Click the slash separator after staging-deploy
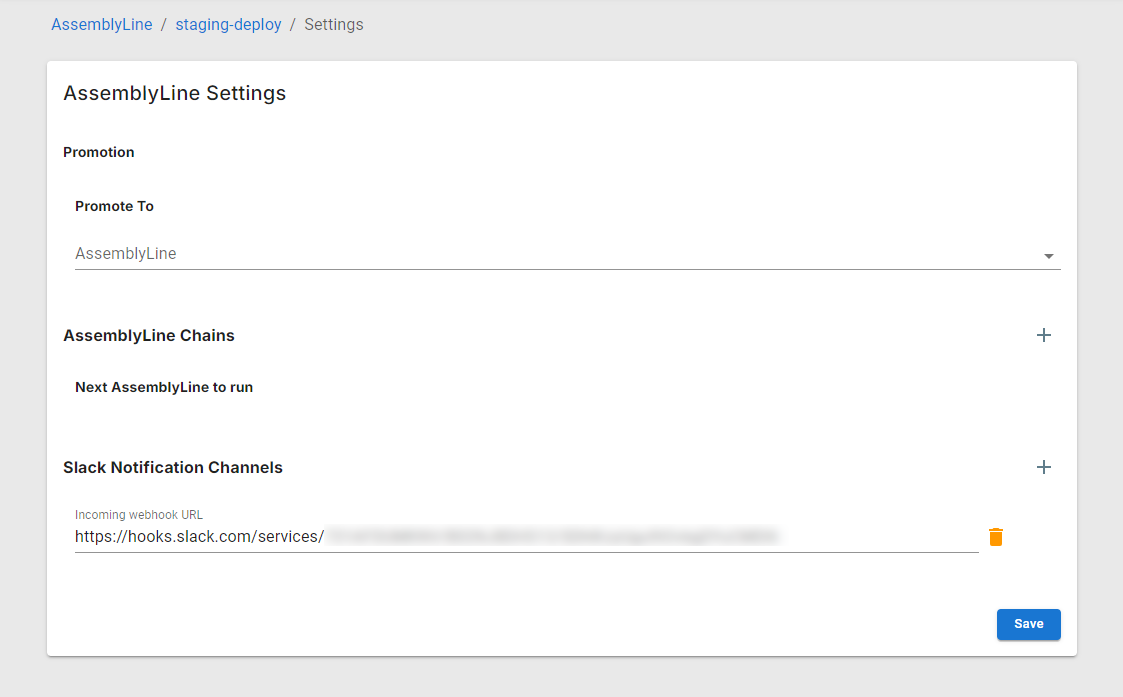 [x=293, y=24]
